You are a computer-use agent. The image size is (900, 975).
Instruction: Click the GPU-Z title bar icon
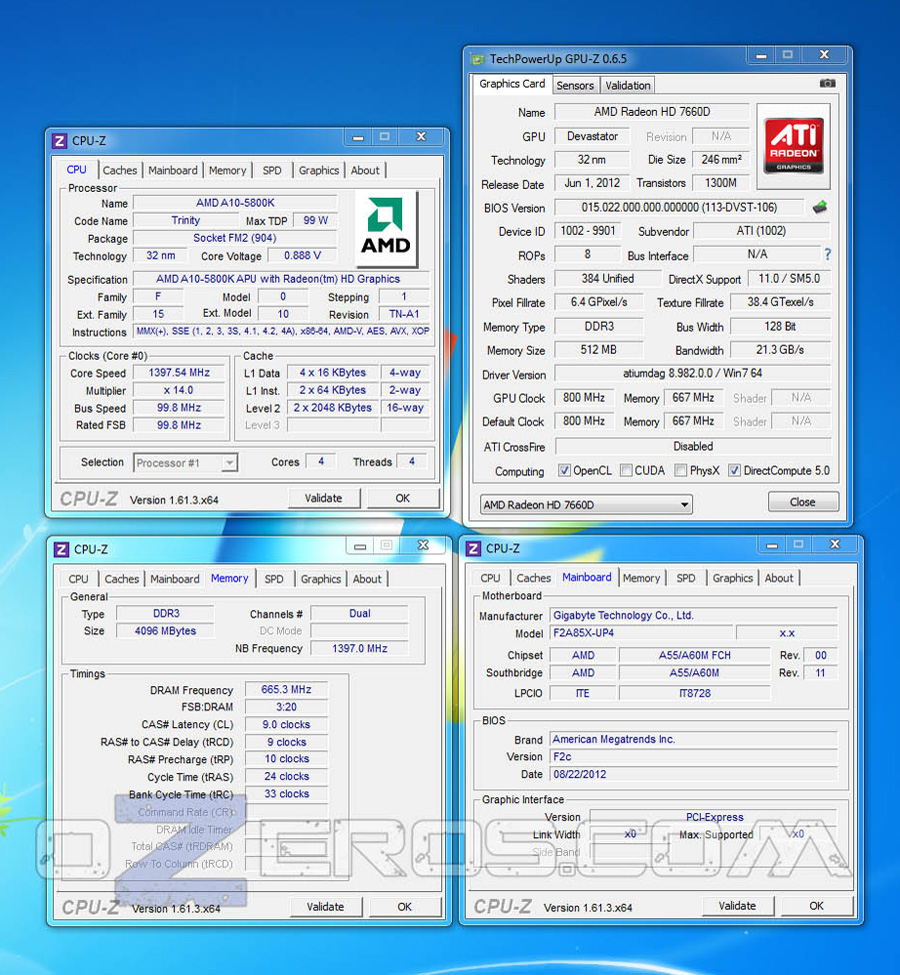coord(478,59)
